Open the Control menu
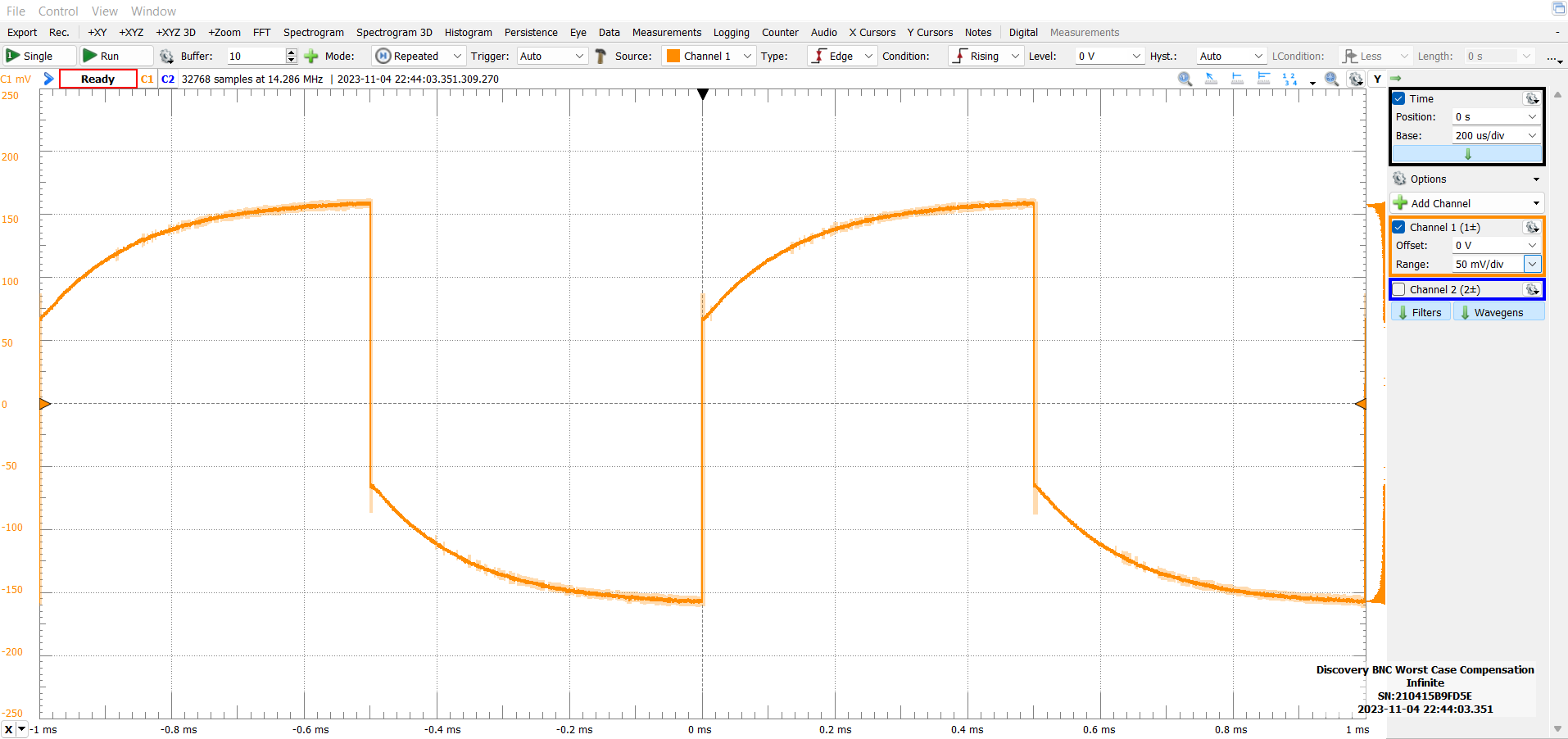The width and height of the screenshot is (1568, 739). point(58,11)
